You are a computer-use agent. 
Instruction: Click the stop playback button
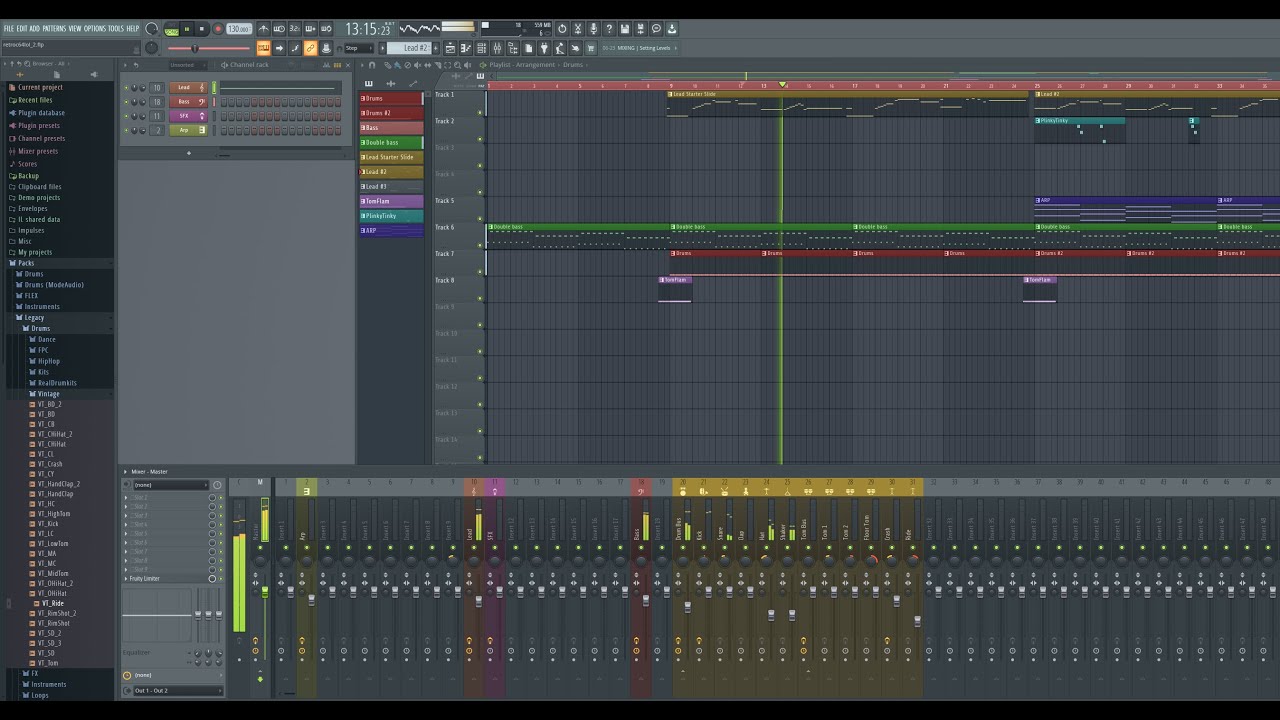(202, 29)
